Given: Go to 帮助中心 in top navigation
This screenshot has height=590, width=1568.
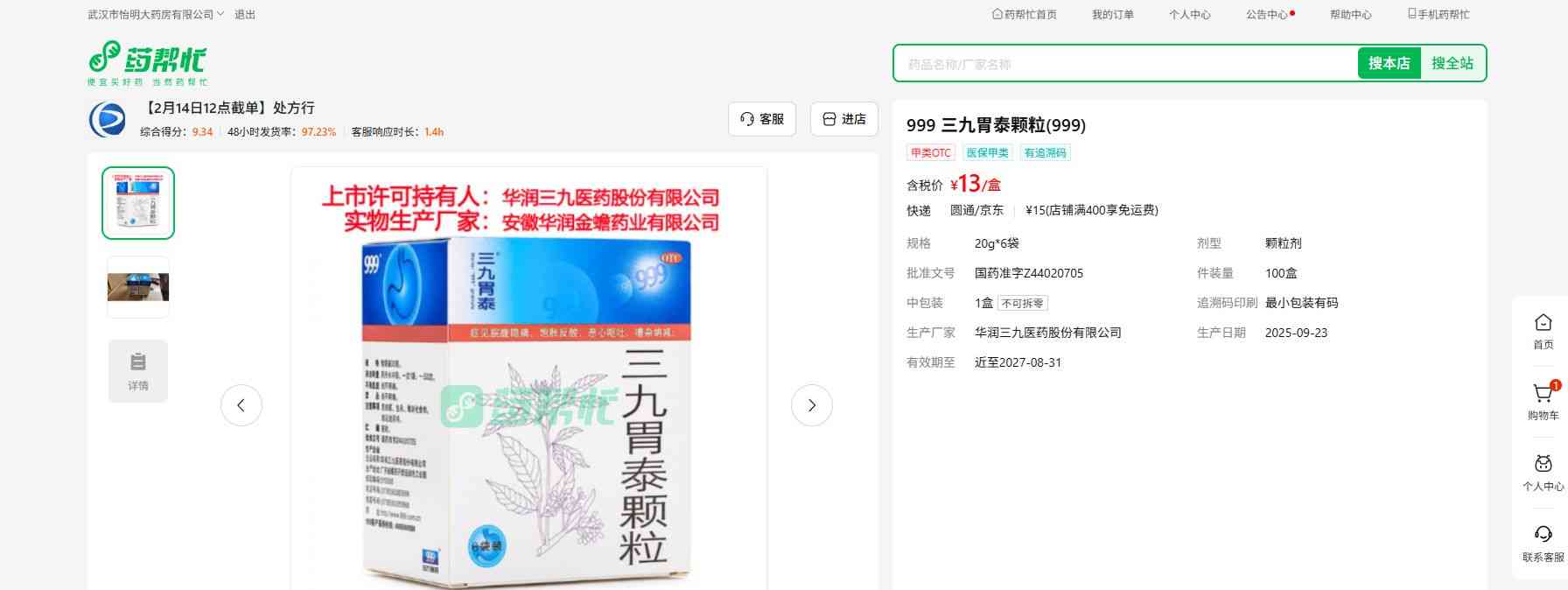Looking at the screenshot, I should coord(1350,15).
